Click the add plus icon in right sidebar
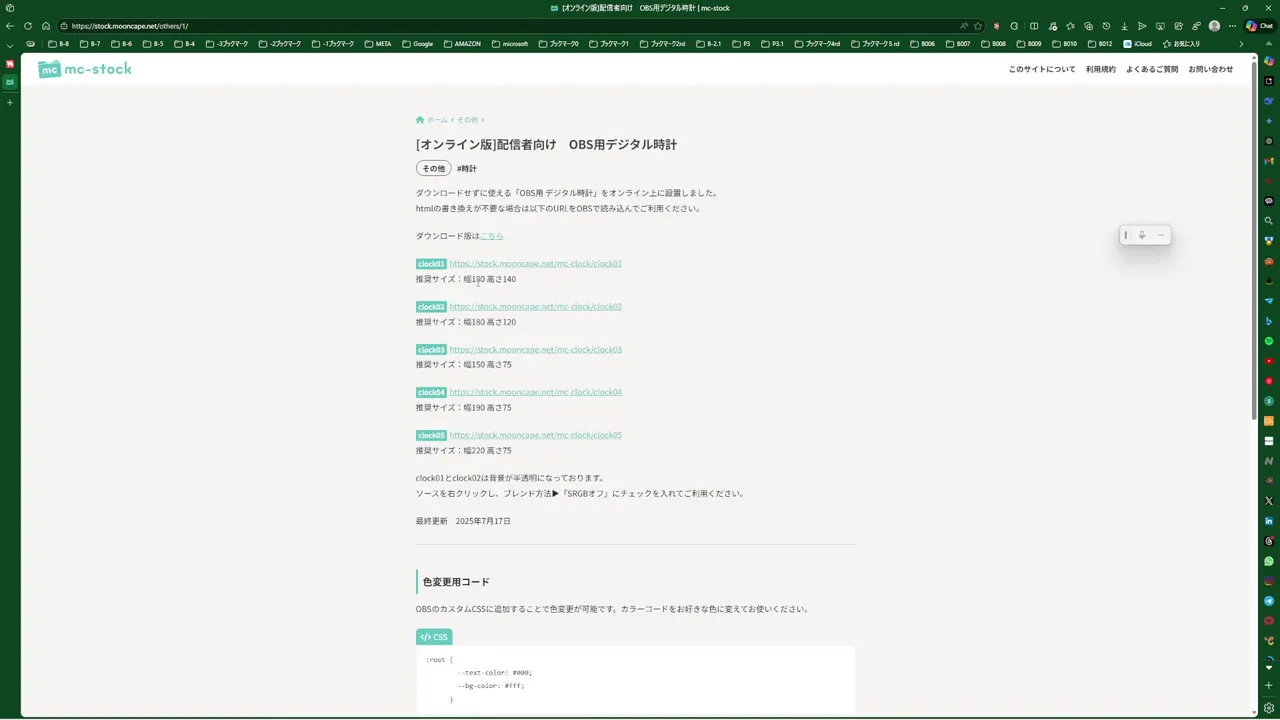Image resolution: width=1280 pixels, height=720 pixels. (1269, 685)
